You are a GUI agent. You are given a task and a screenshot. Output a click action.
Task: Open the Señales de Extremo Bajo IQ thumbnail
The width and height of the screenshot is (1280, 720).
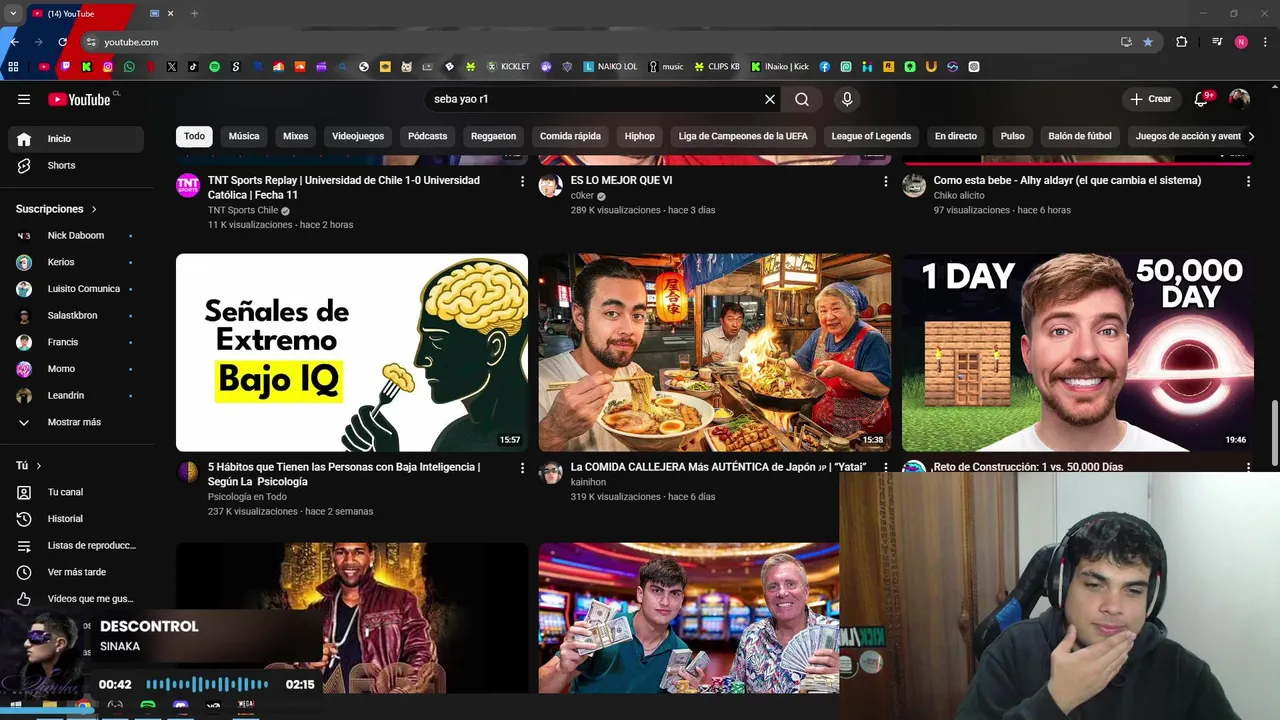tap(352, 352)
